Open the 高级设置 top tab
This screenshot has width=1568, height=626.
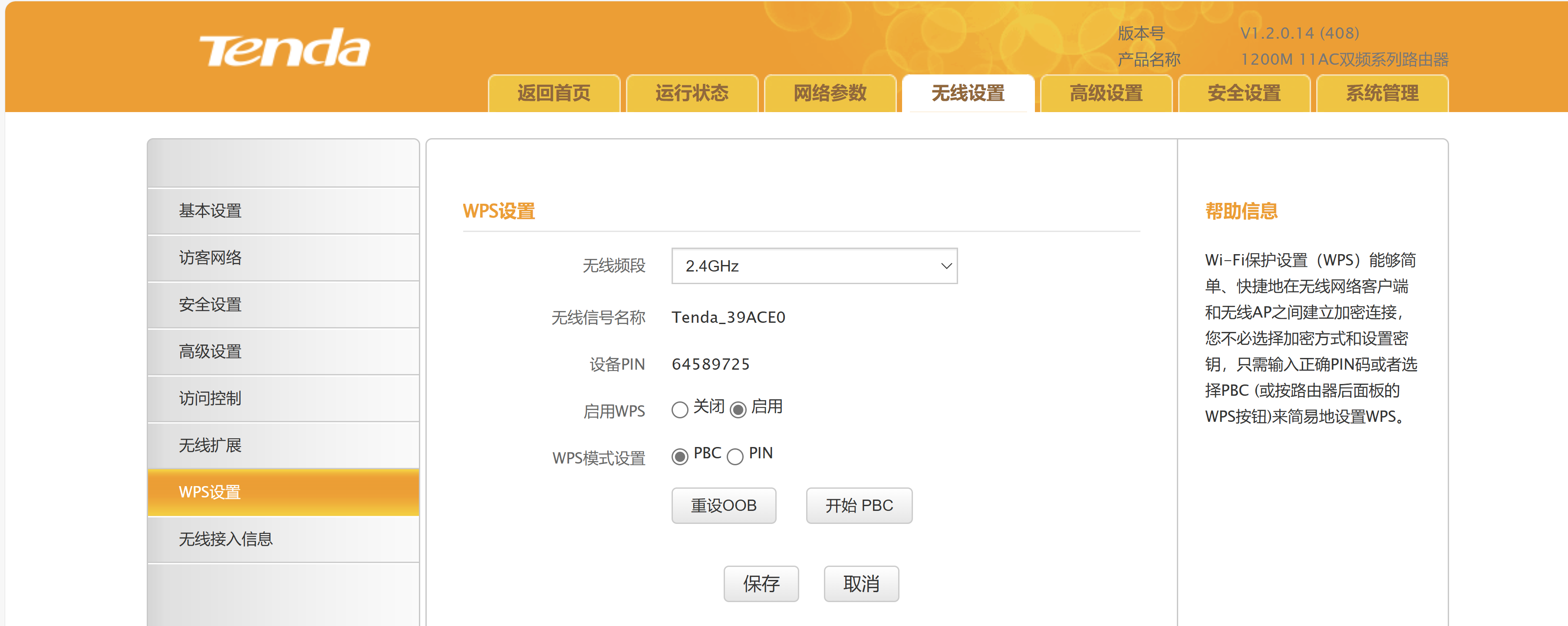pyautogui.click(x=1106, y=93)
